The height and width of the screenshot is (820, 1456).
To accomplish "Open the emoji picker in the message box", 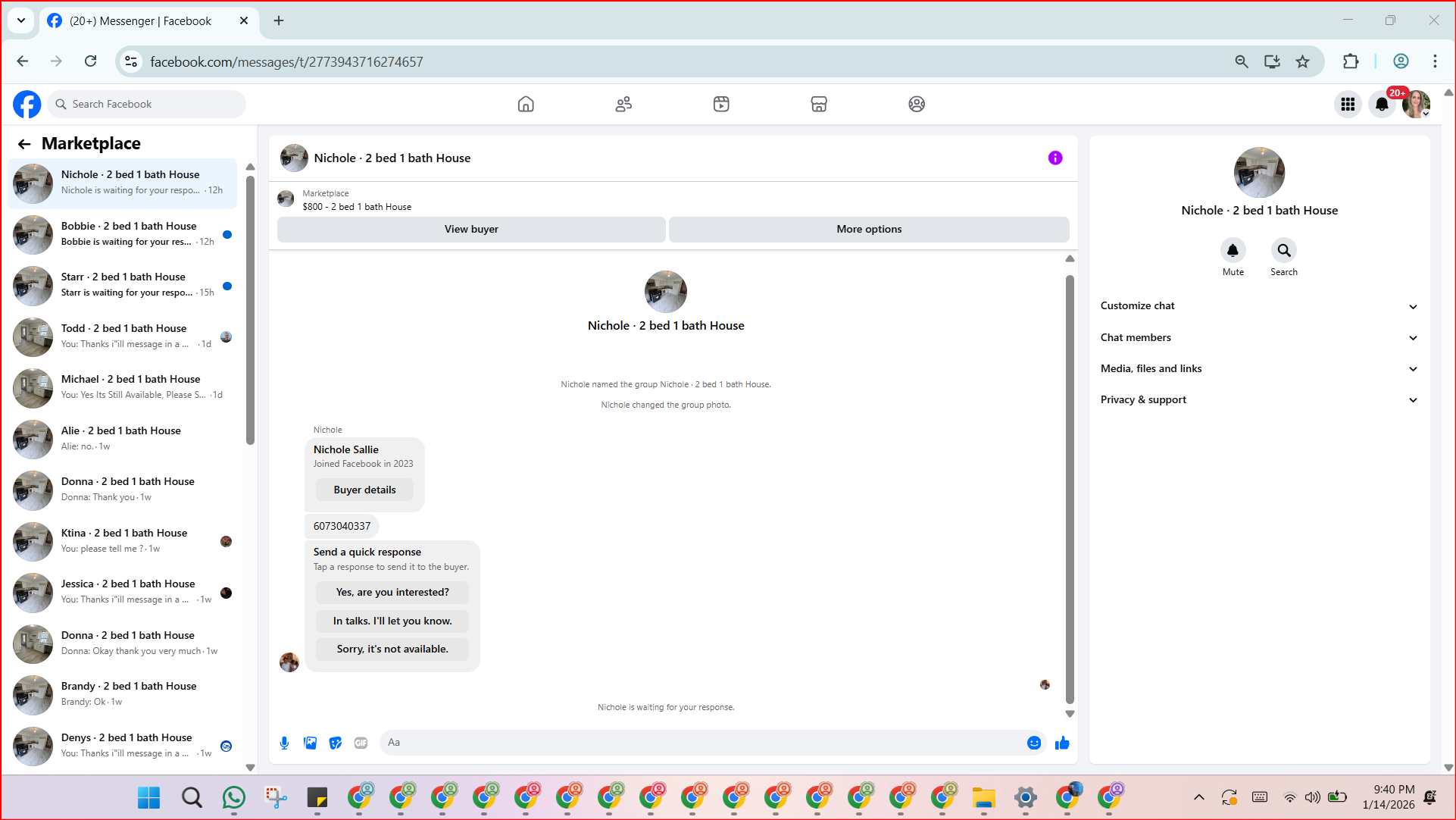I will pyautogui.click(x=1033, y=743).
